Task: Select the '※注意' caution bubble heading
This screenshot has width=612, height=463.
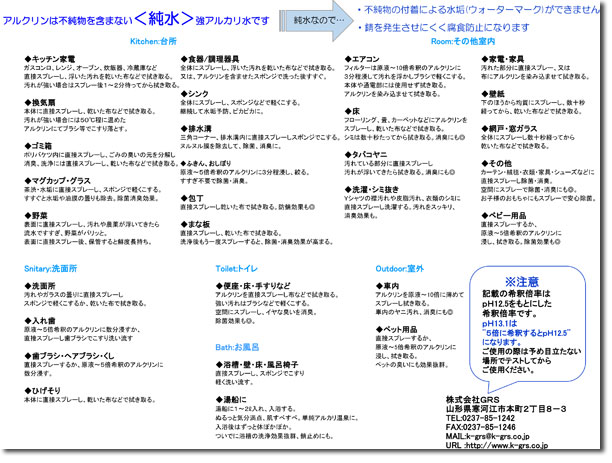Action: pos(522,281)
